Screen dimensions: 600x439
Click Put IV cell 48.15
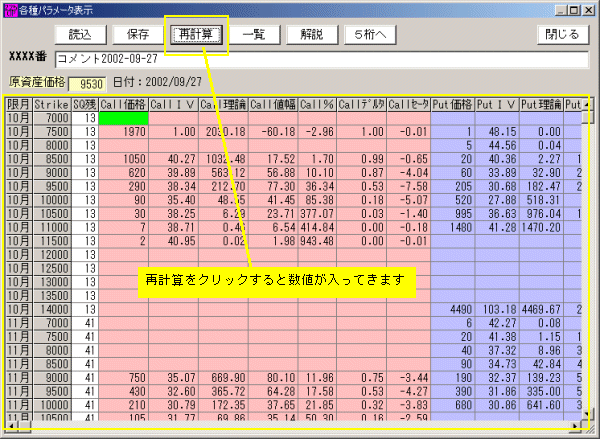pyautogui.click(x=497, y=132)
